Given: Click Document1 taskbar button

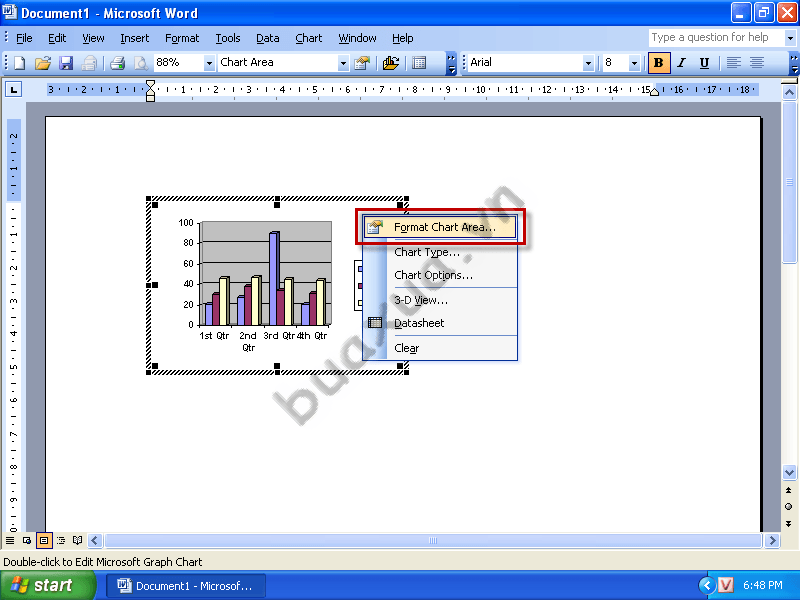Looking at the screenshot, I should click(x=186, y=586).
